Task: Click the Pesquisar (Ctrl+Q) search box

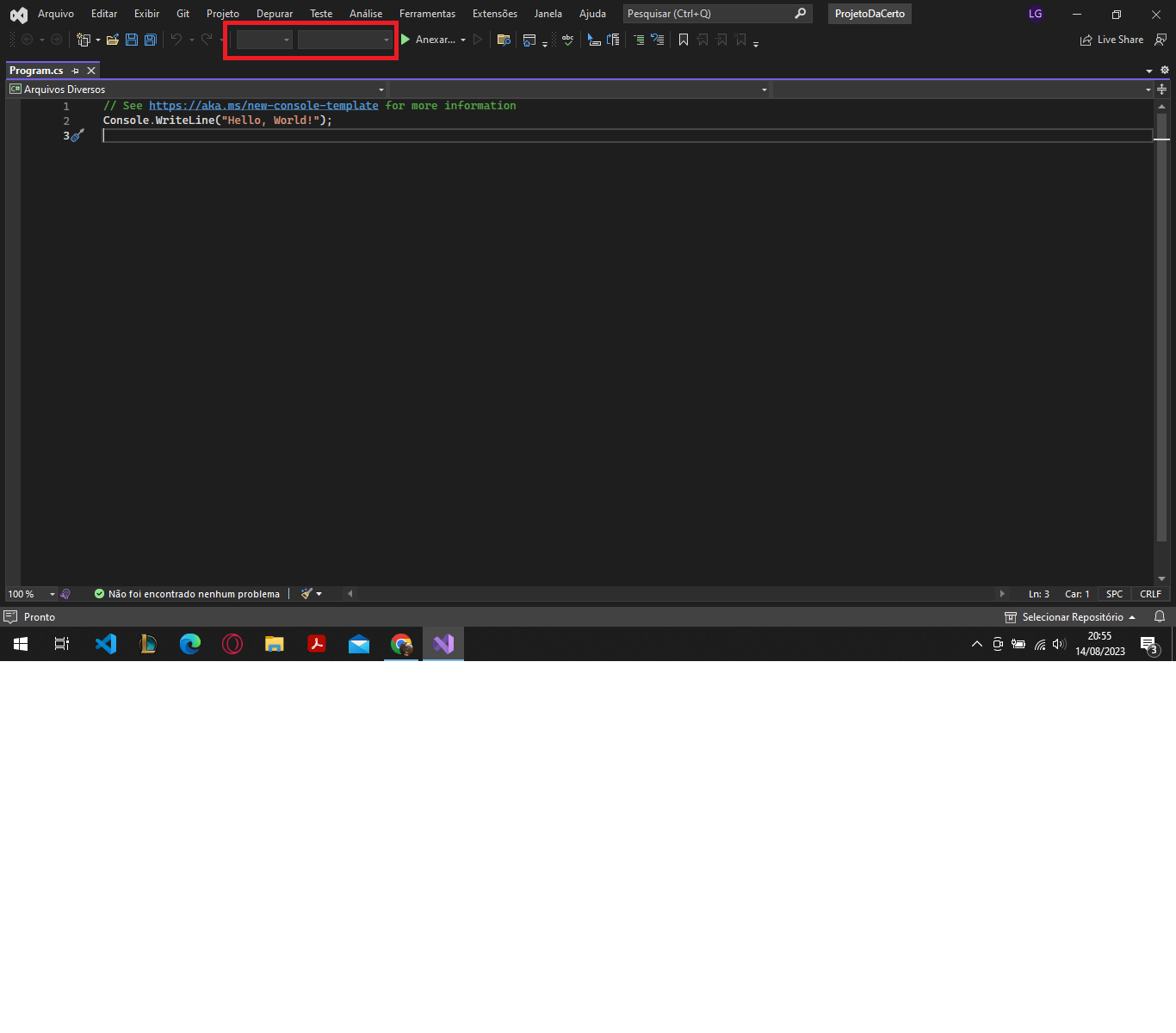Action: [x=717, y=14]
